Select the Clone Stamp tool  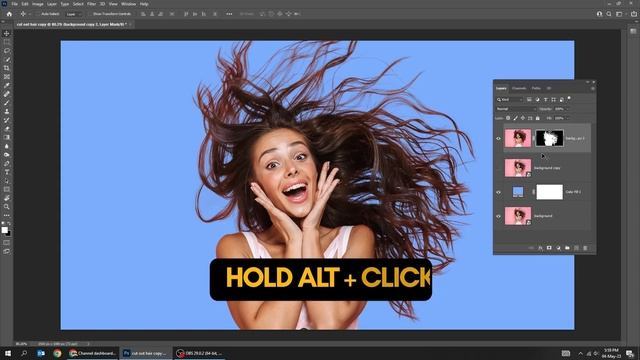(7, 111)
